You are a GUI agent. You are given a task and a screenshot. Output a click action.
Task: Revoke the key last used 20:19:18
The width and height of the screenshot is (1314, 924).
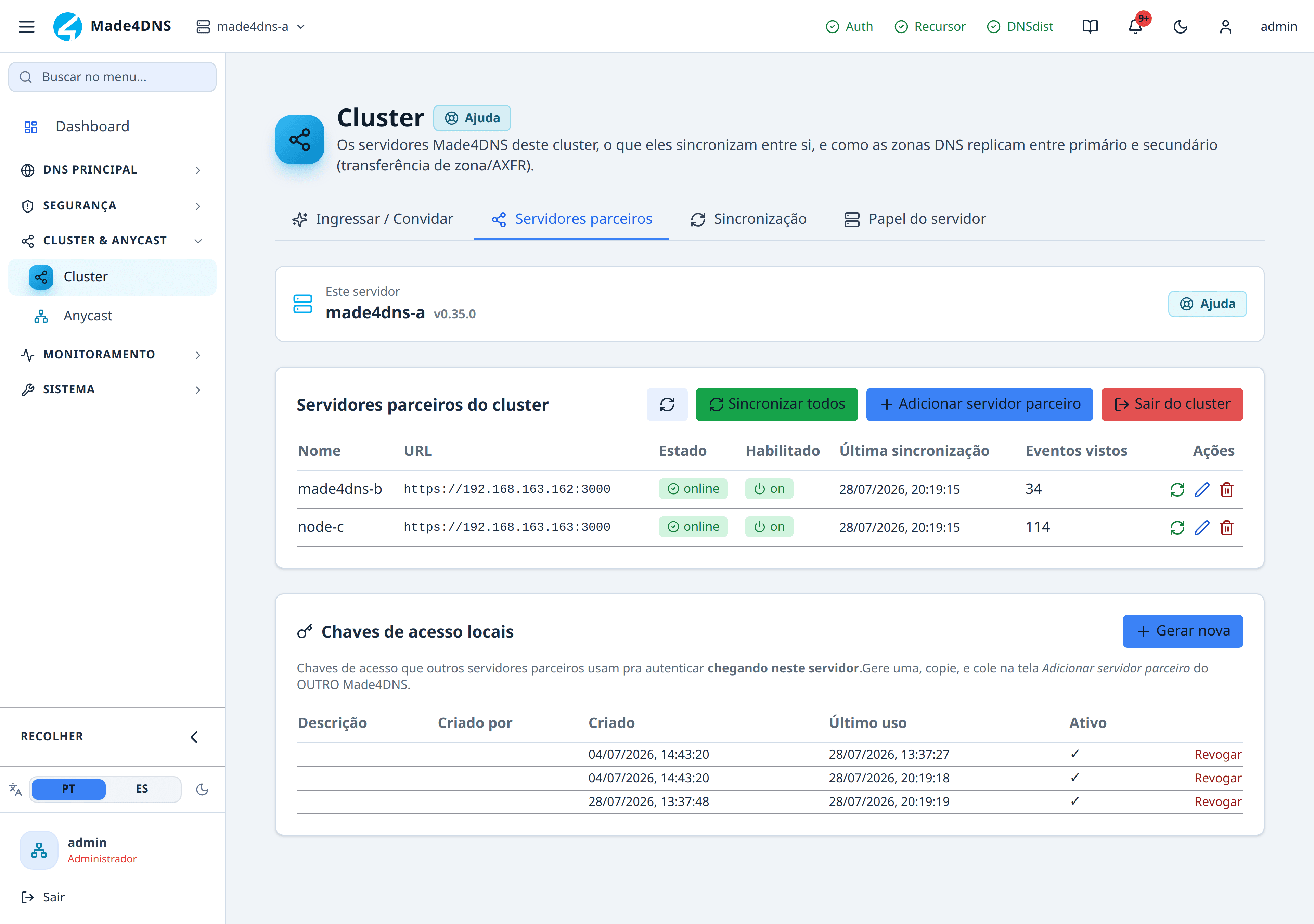point(1218,778)
